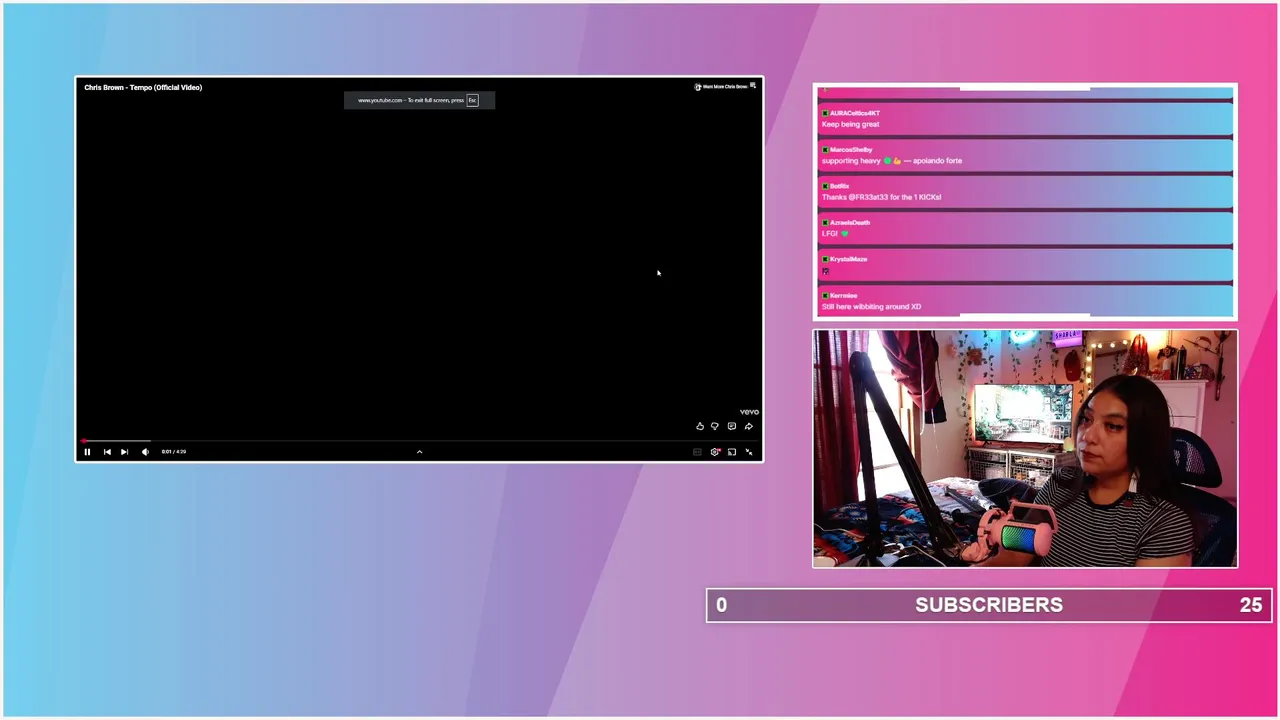1280x720 pixels.
Task: Open the player settings gear
Action: [x=715, y=452]
